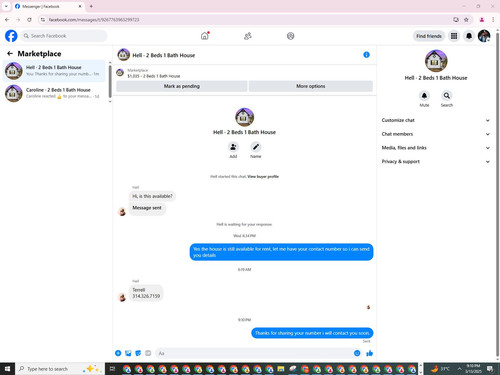Open the notifications bell in Facebook header
The width and height of the screenshot is (500, 375).
click(x=469, y=36)
